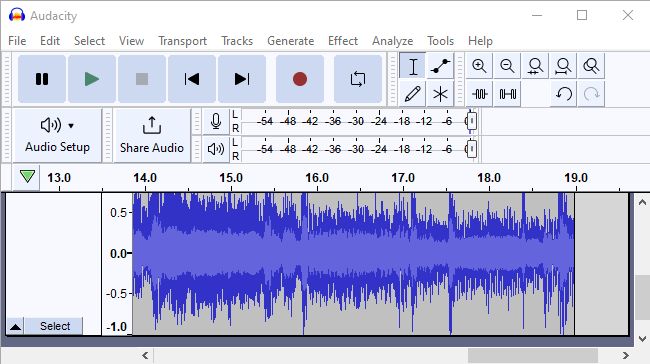Open the Select menu

(x=89, y=41)
